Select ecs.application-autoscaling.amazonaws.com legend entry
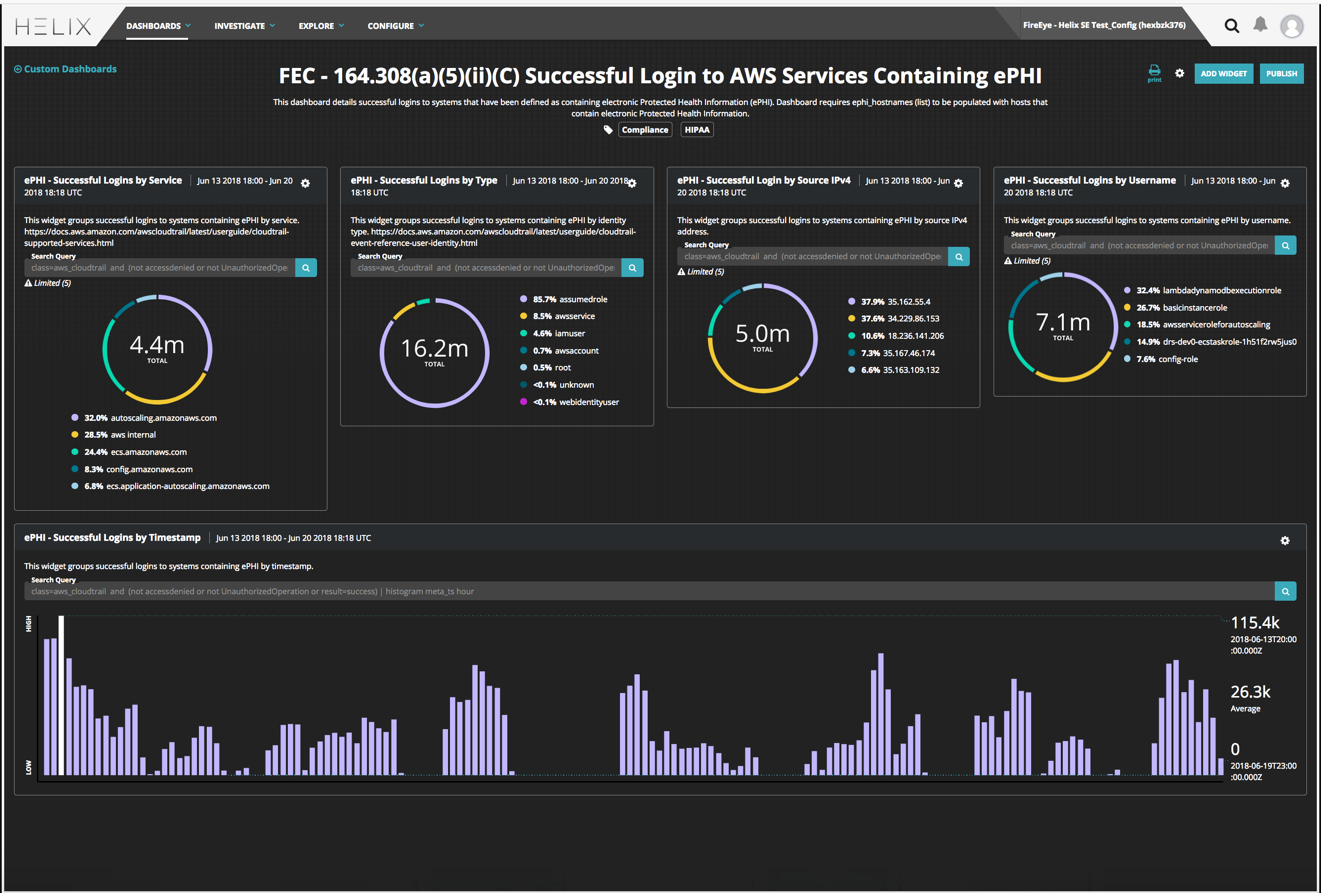1321x893 pixels. pos(170,486)
